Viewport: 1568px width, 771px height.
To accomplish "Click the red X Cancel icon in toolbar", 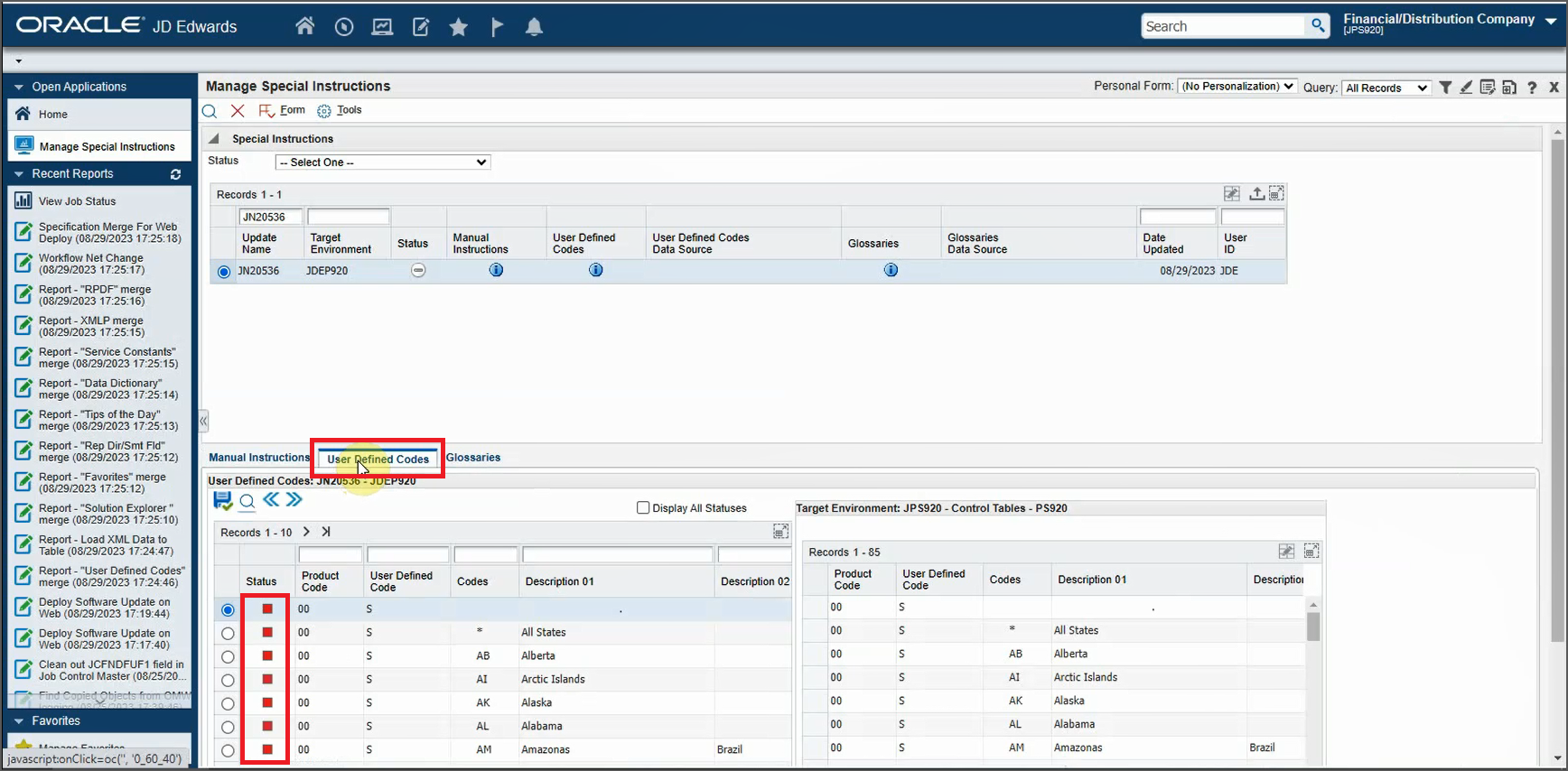I will (238, 110).
